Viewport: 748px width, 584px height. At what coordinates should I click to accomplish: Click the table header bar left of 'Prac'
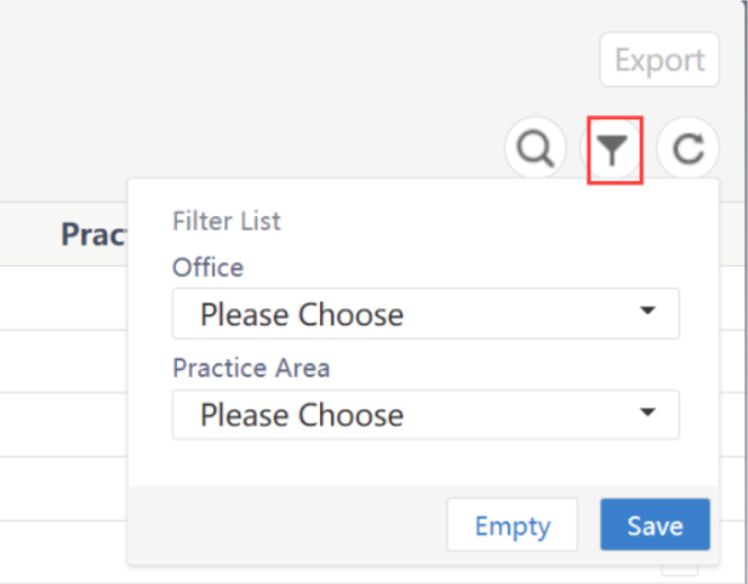pos(28,234)
